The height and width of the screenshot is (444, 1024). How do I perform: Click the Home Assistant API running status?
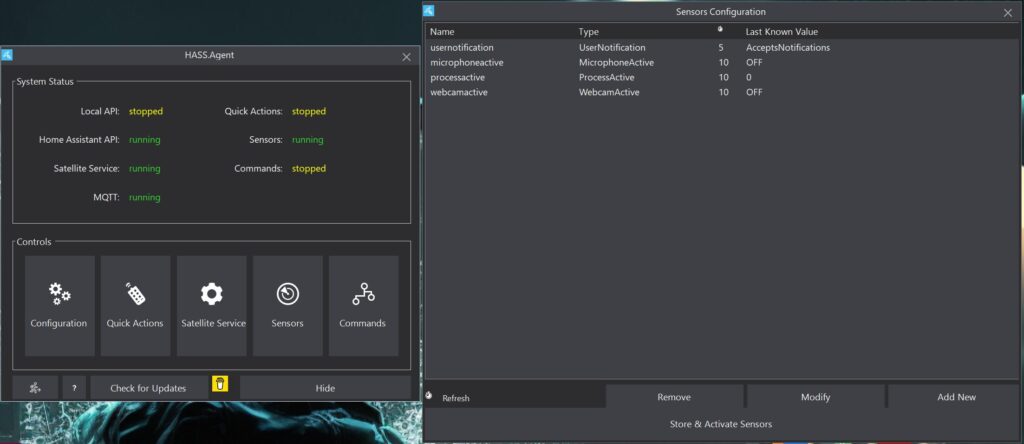click(144, 140)
